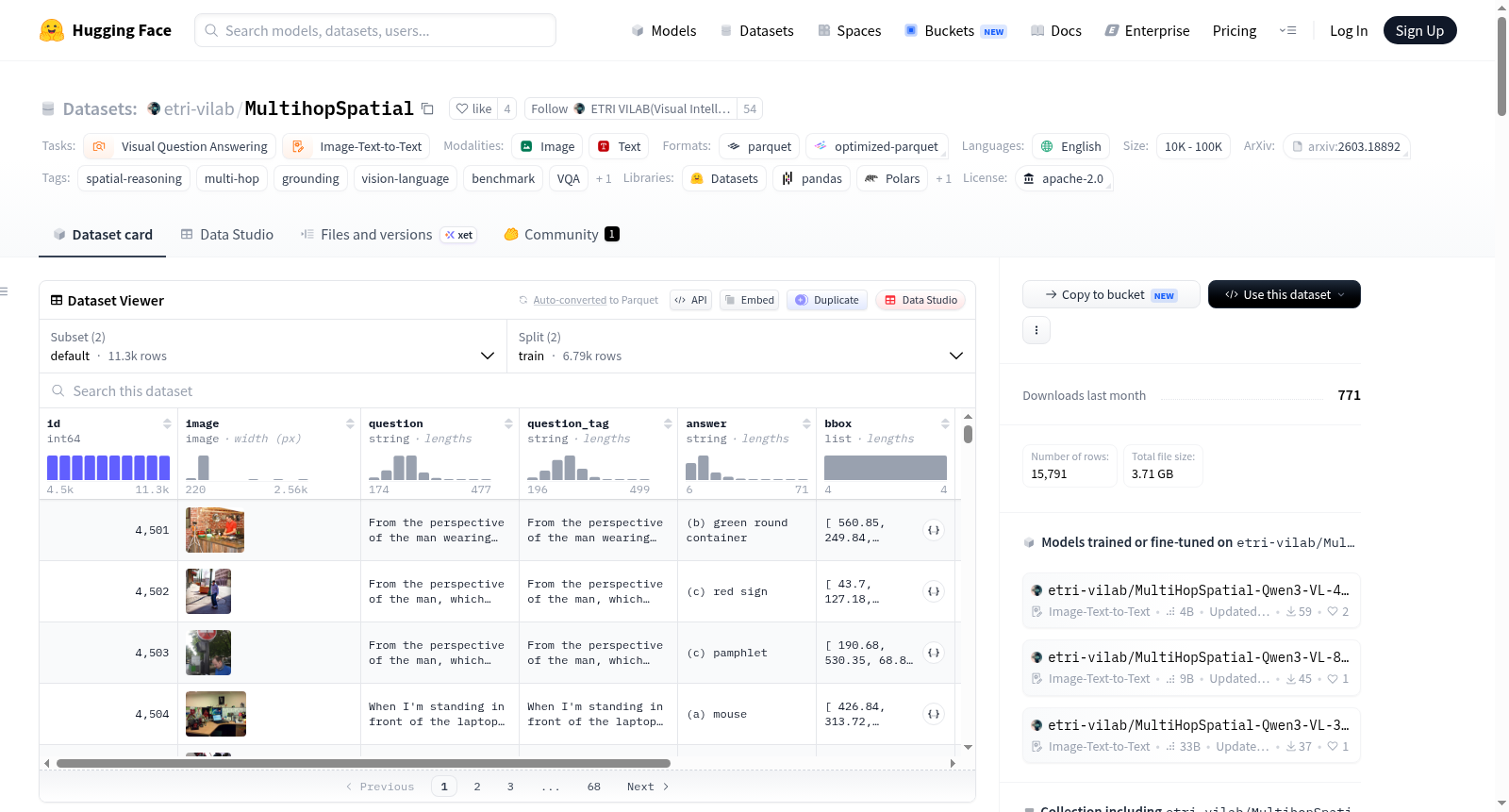1509x812 pixels.
Task: Open the red Data Studio button in viewer
Action: pos(920,300)
